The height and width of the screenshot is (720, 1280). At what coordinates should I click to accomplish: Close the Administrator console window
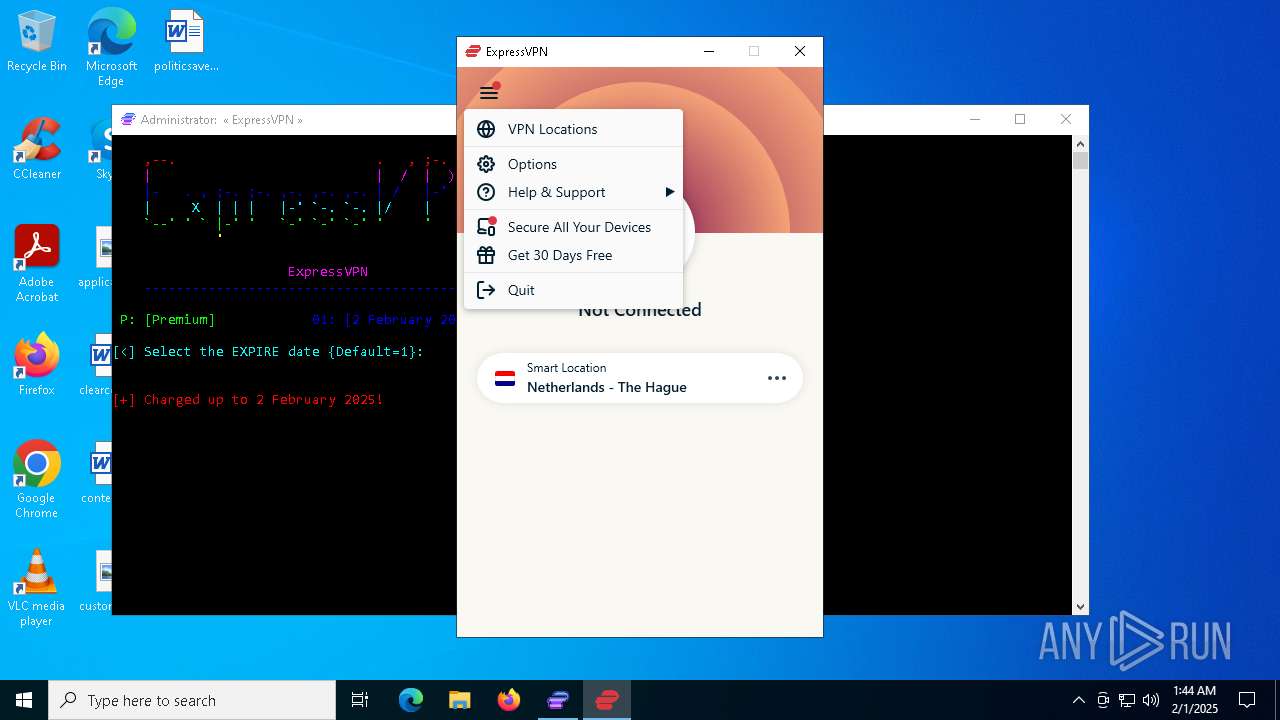[1066, 119]
